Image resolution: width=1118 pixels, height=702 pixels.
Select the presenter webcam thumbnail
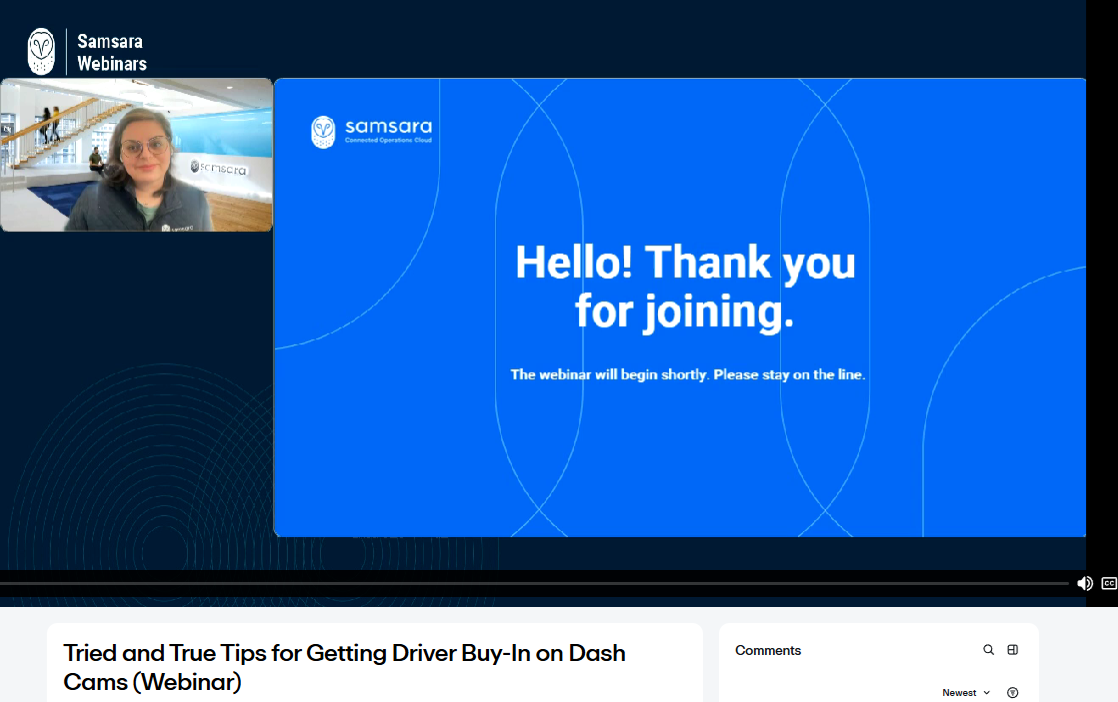pyautogui.click(x=136, y=155)
